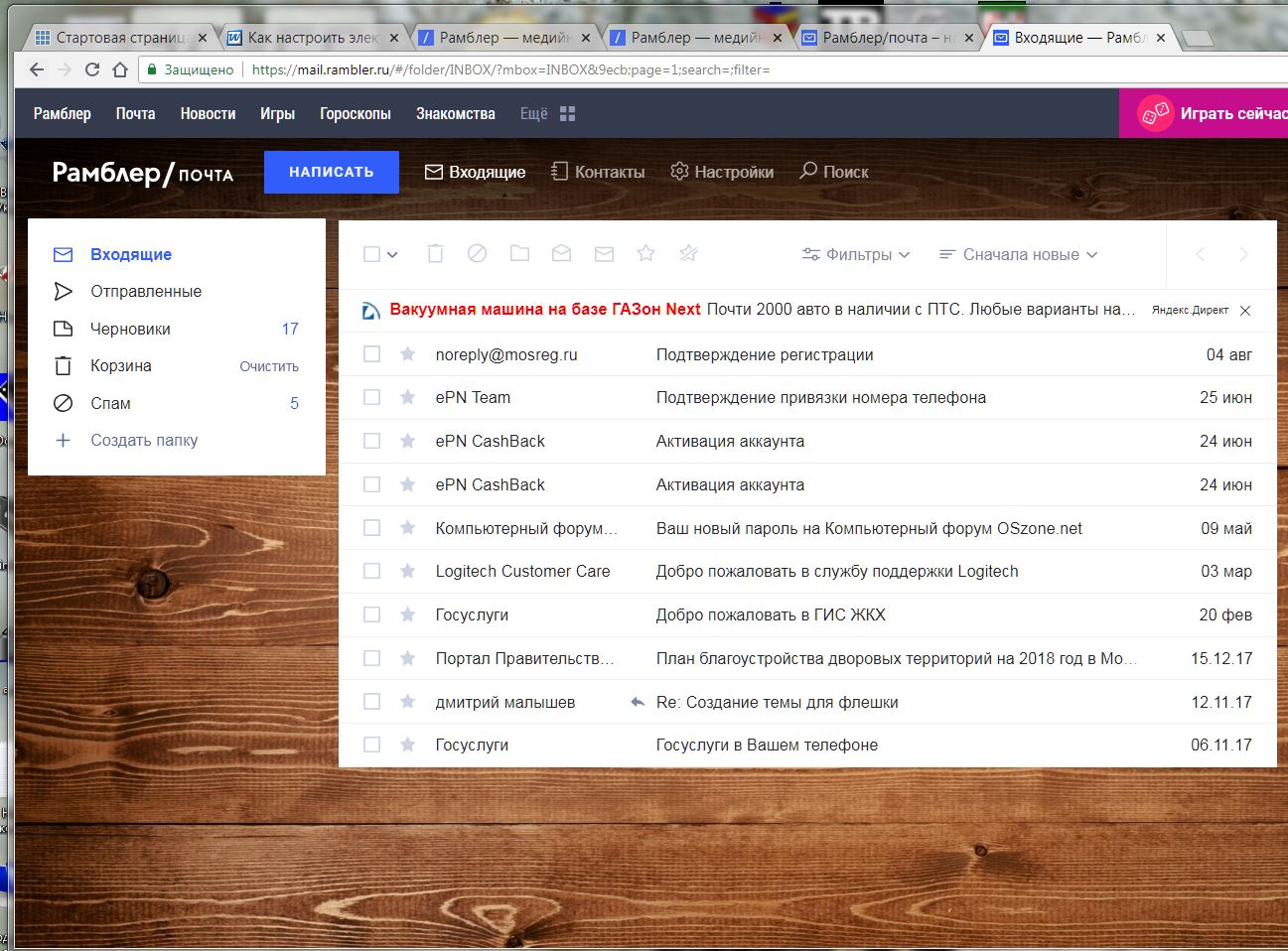Open the select-all dropdown arrow
Screen dimensions: 1288x951
click(x=392, y=255)
